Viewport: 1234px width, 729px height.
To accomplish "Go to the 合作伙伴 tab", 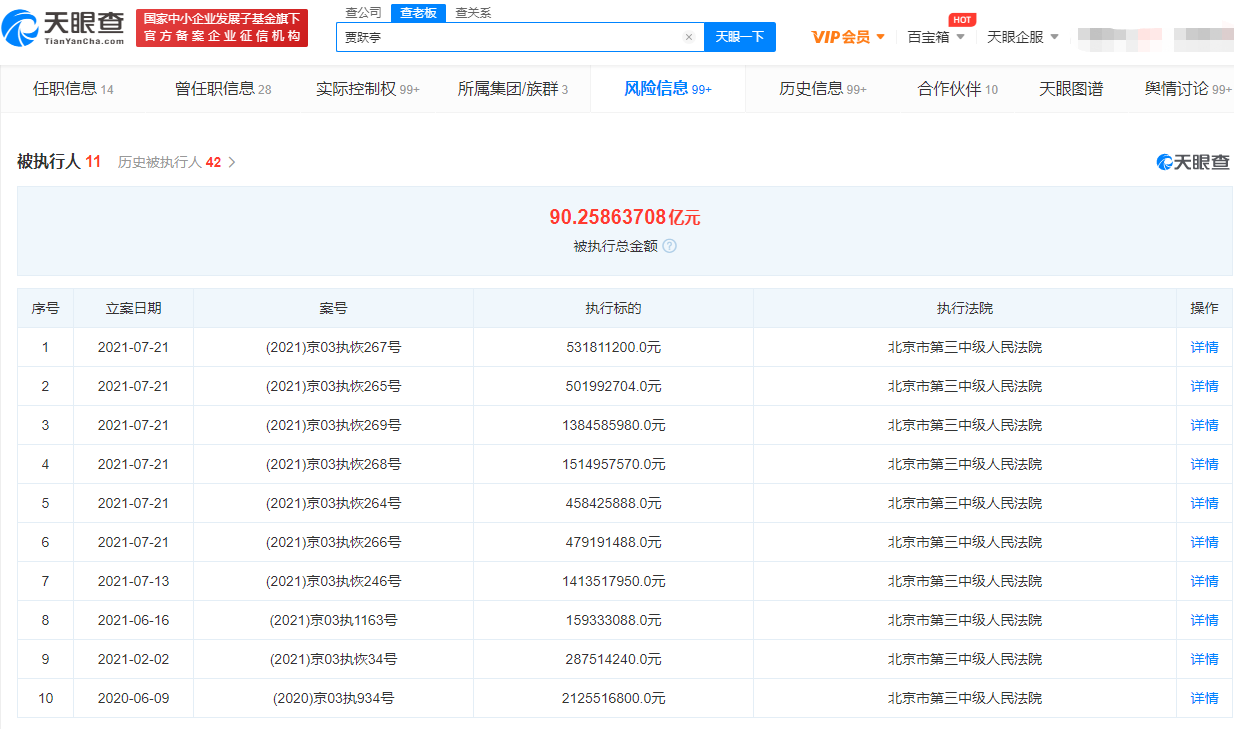I will coord(958,89).
